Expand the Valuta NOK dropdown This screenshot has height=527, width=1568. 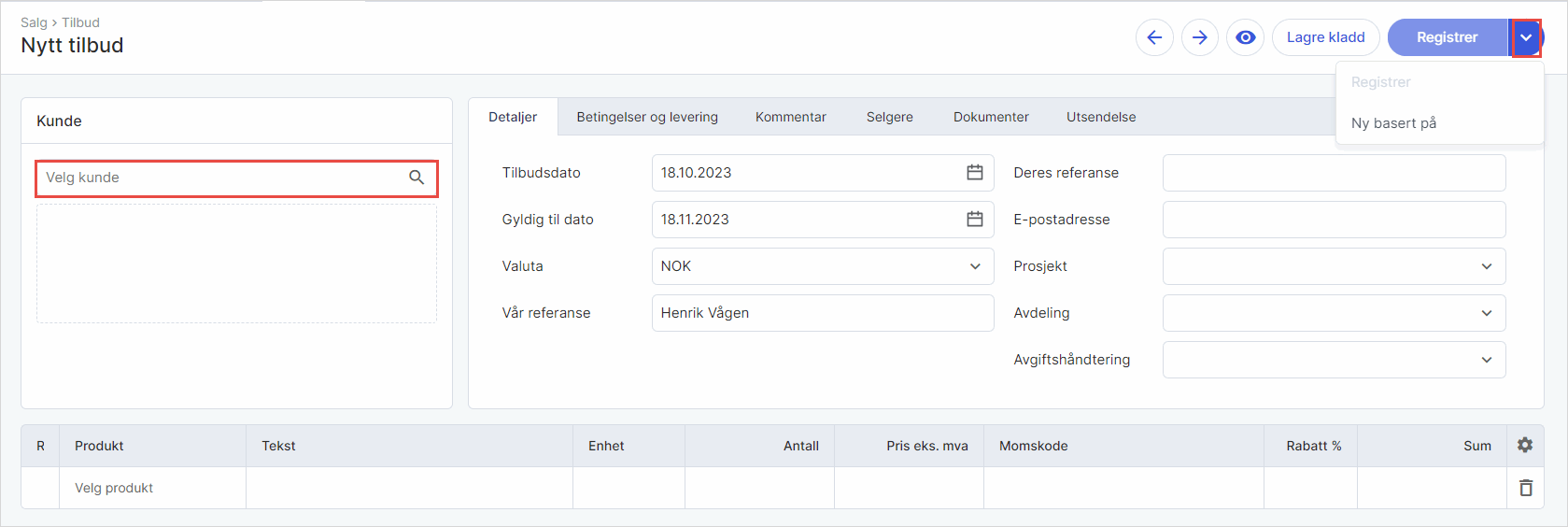[x=975, y=266]
